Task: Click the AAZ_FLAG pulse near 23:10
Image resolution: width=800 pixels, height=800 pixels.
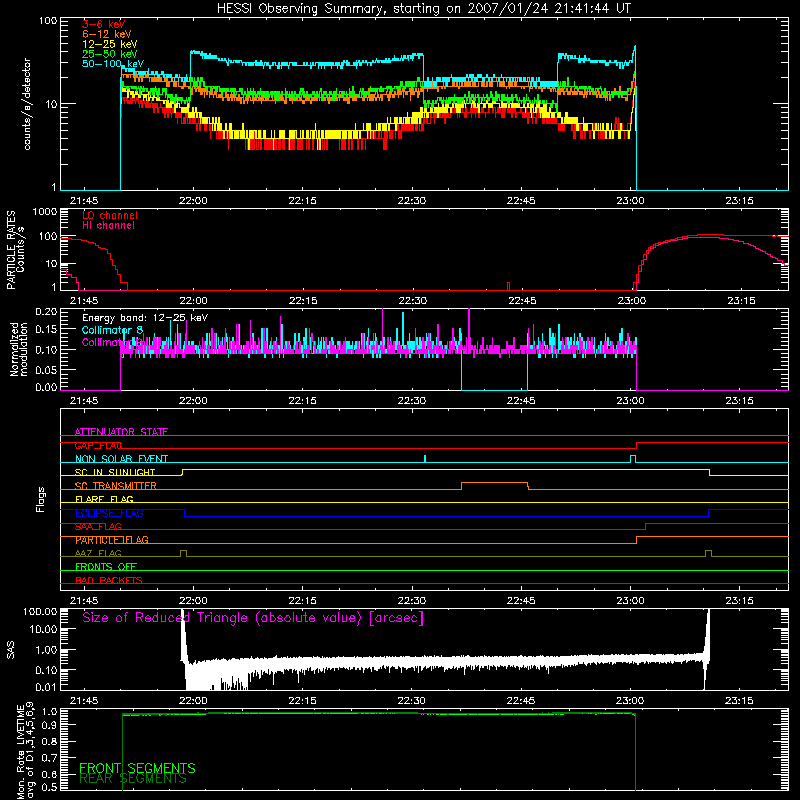Action: pyautogui.click(x=708, y=553)
